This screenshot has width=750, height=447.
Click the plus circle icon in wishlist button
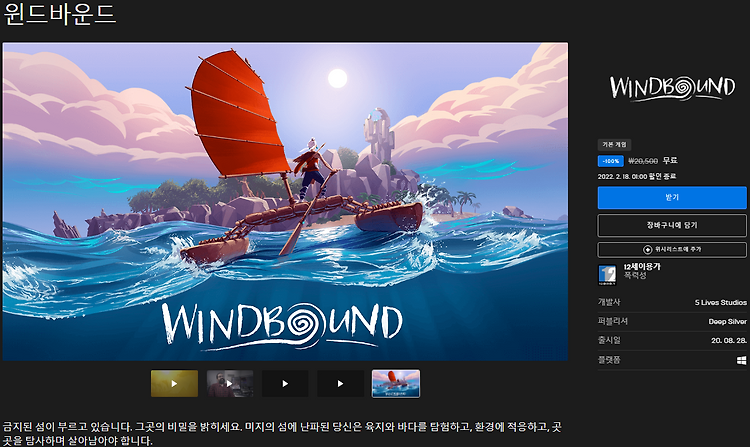point(648,250)
